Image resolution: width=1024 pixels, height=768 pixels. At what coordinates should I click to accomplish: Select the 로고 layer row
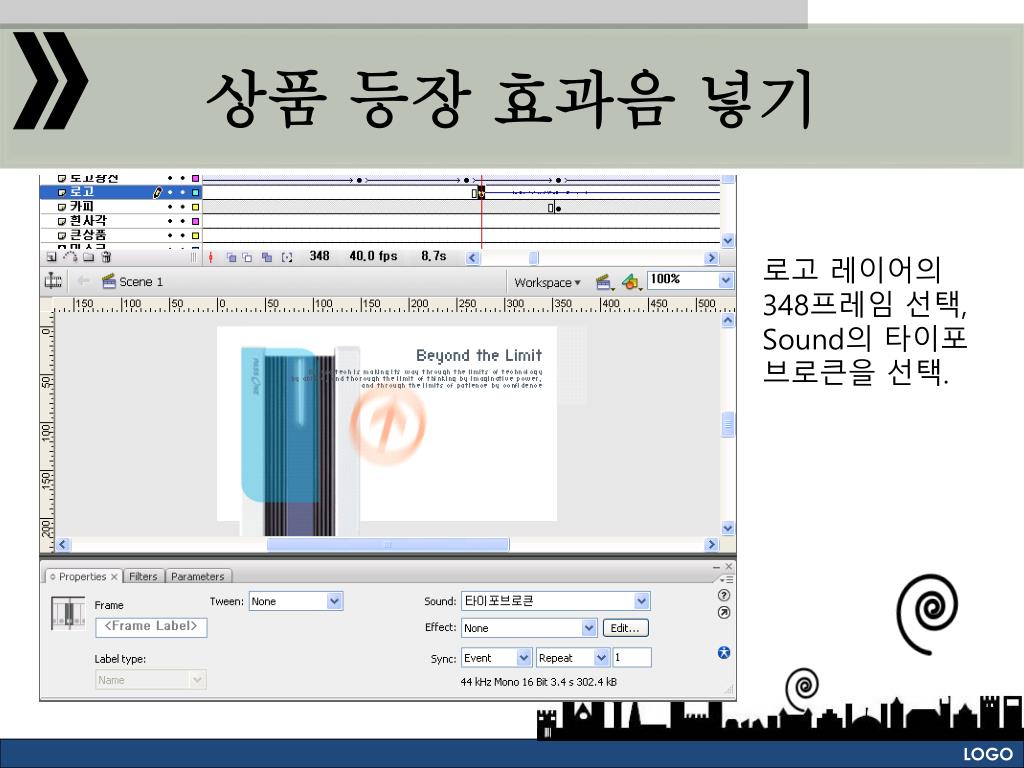point(121,193)
